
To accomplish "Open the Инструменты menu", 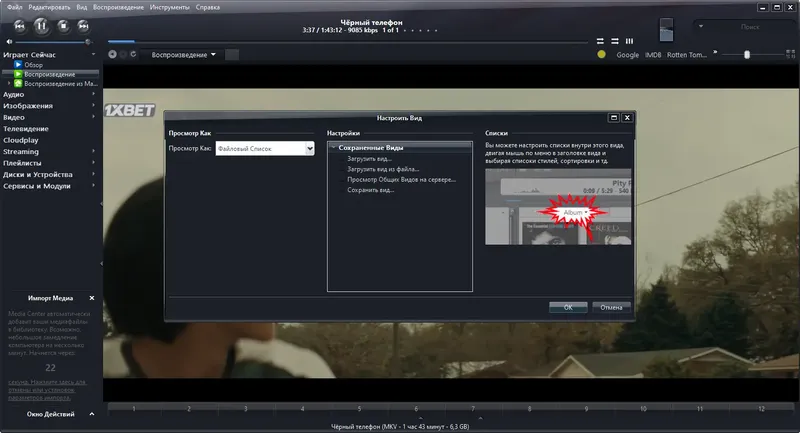I will tap(169, 7).
